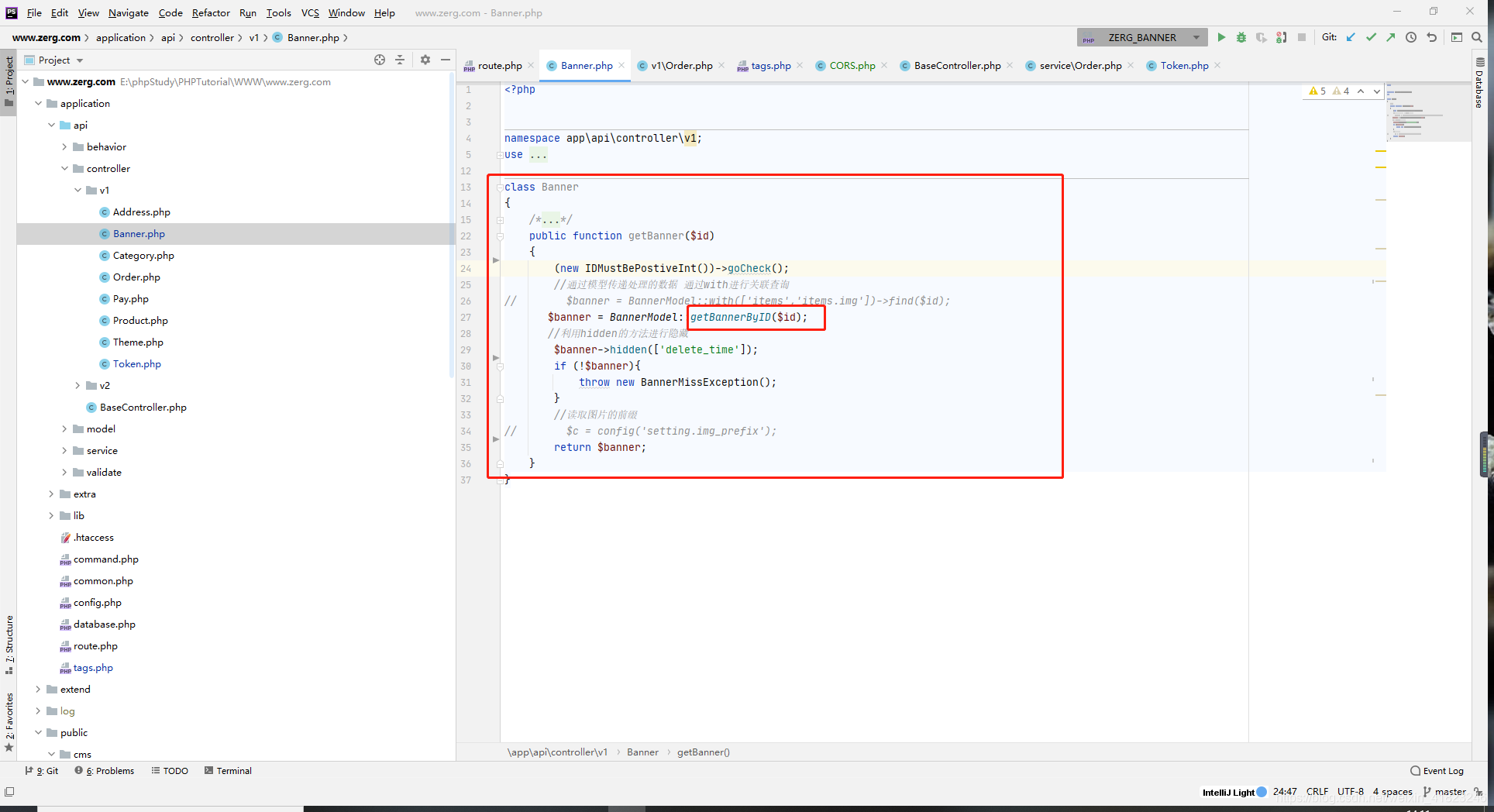Click the controller breadcrumb in navigation bar

(212, 37)
